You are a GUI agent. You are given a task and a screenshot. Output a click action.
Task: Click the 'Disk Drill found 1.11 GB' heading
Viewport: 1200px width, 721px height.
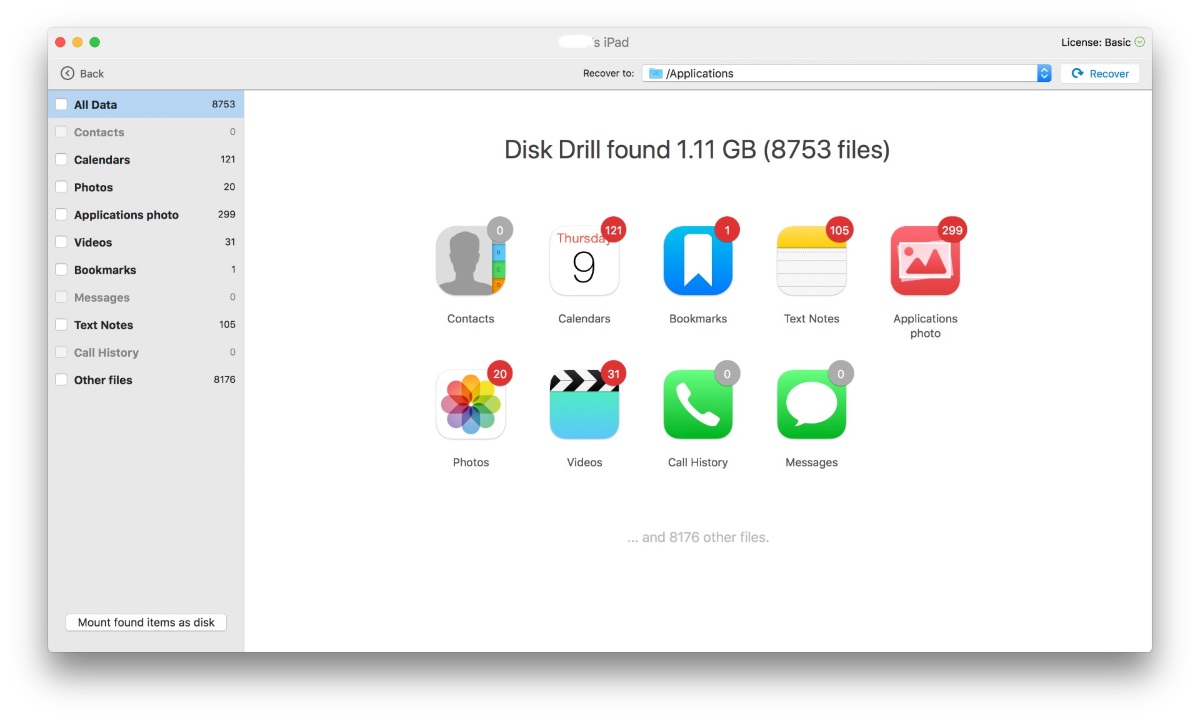point(697,150)
